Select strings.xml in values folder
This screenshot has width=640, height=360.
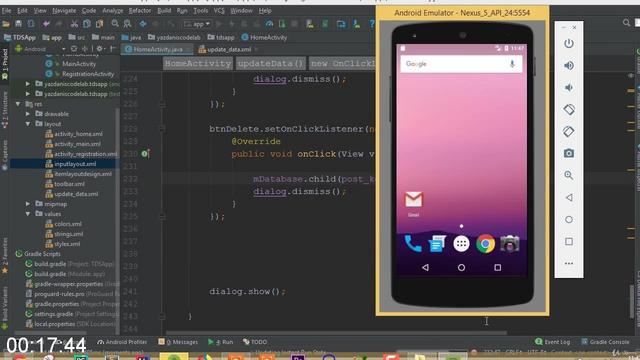tap(69, 234)
